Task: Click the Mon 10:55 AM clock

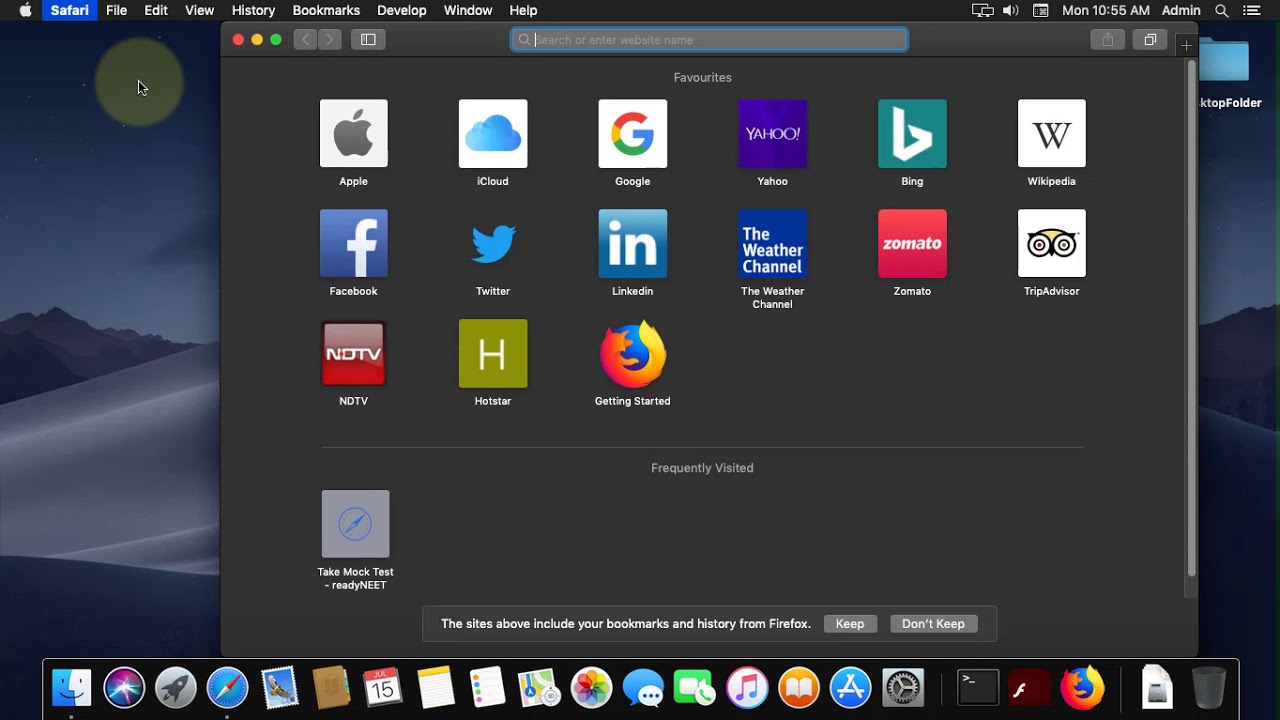Action: pos(1106,10)
